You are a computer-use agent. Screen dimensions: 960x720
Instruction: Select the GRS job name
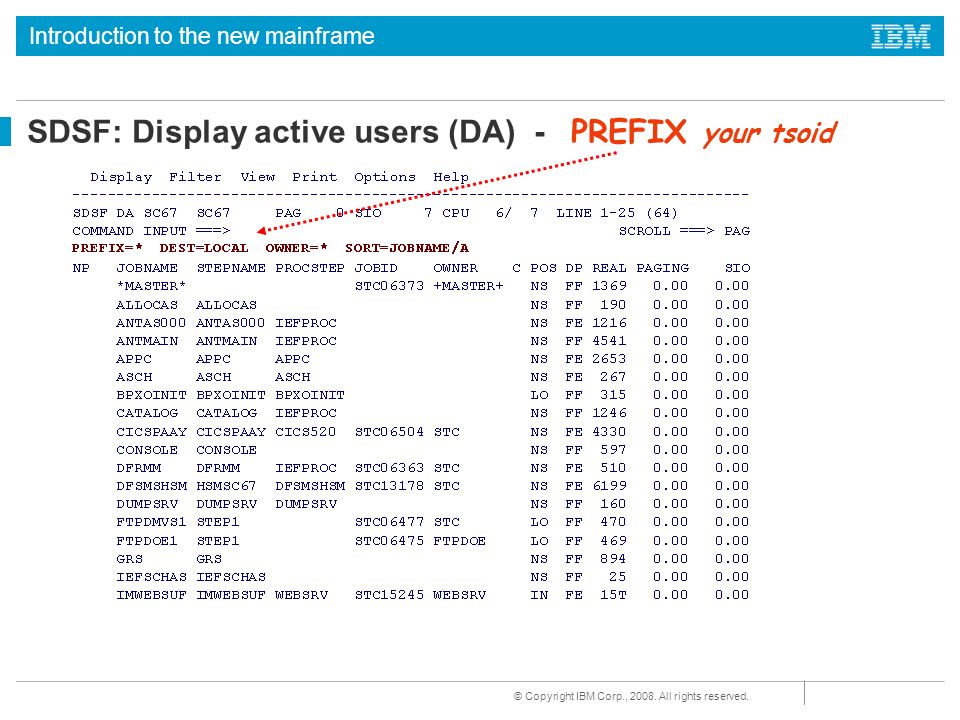(129, 559)
